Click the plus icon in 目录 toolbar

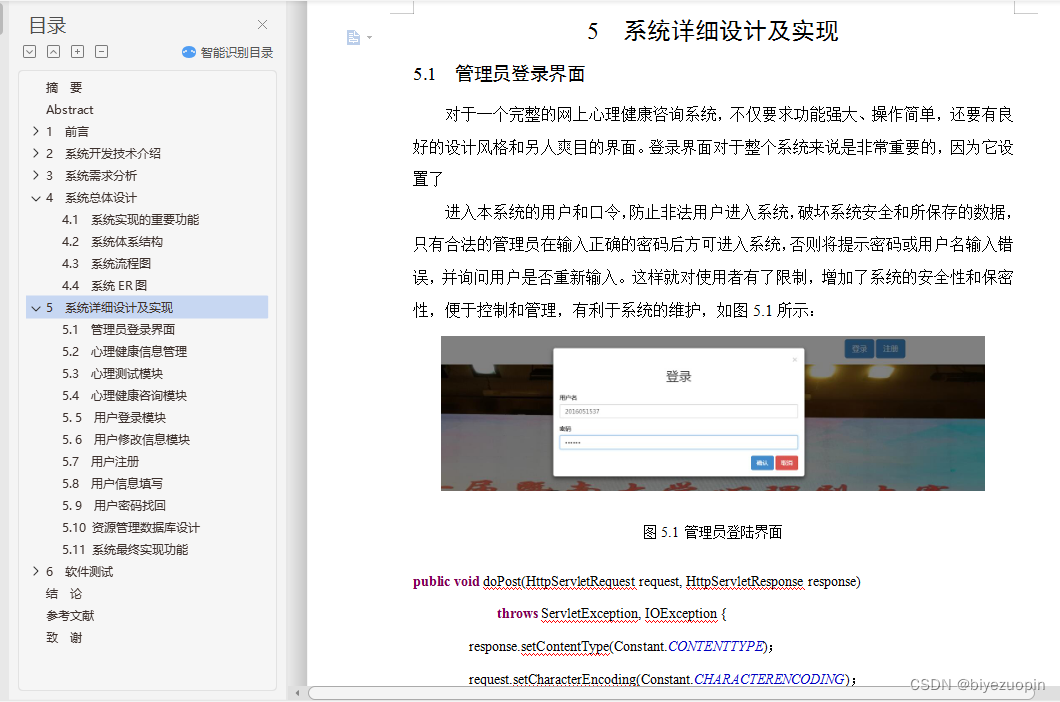(78, 51)
